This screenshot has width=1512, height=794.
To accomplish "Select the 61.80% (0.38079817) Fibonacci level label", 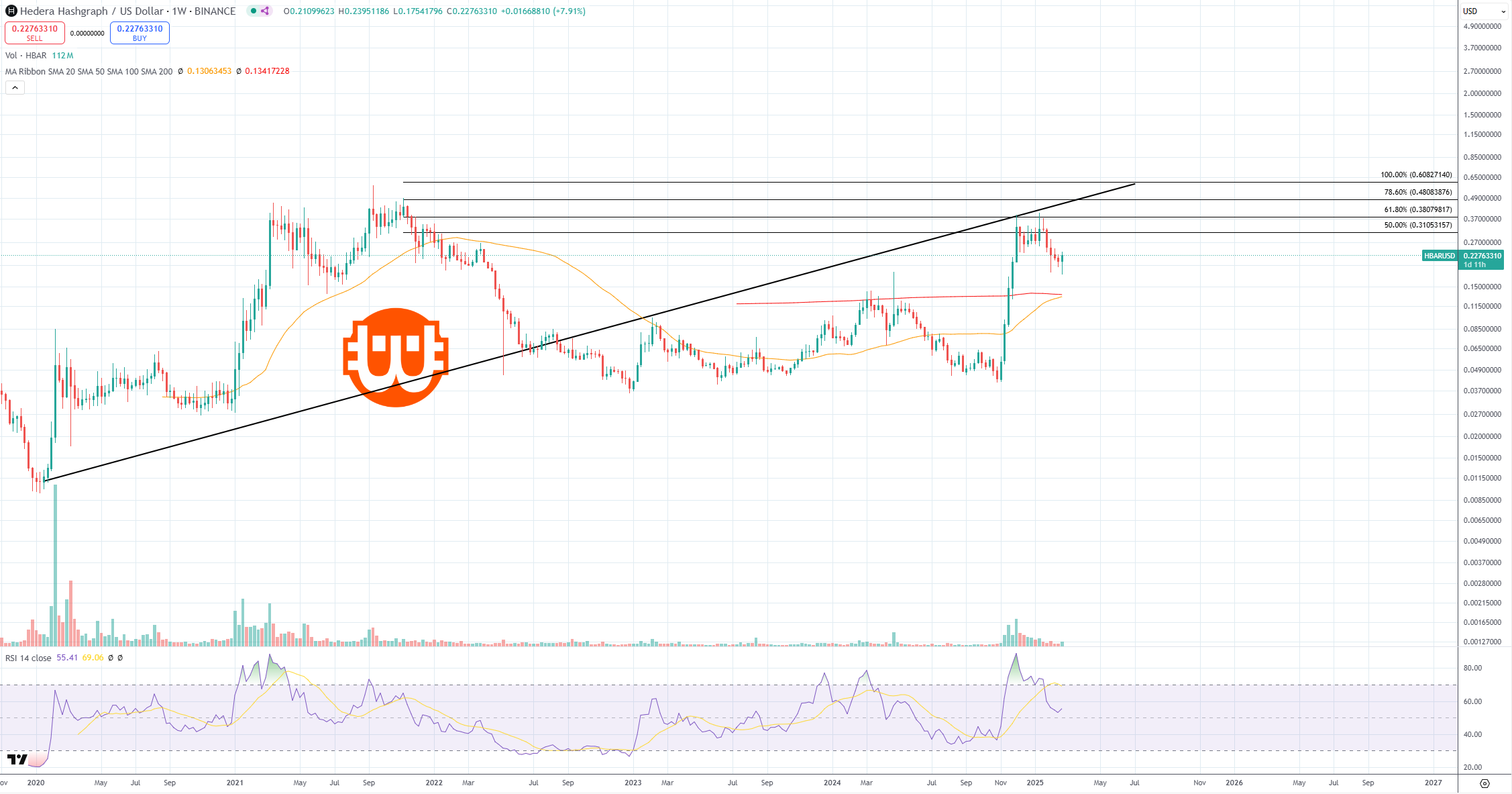I will [x=1418, y=209].
